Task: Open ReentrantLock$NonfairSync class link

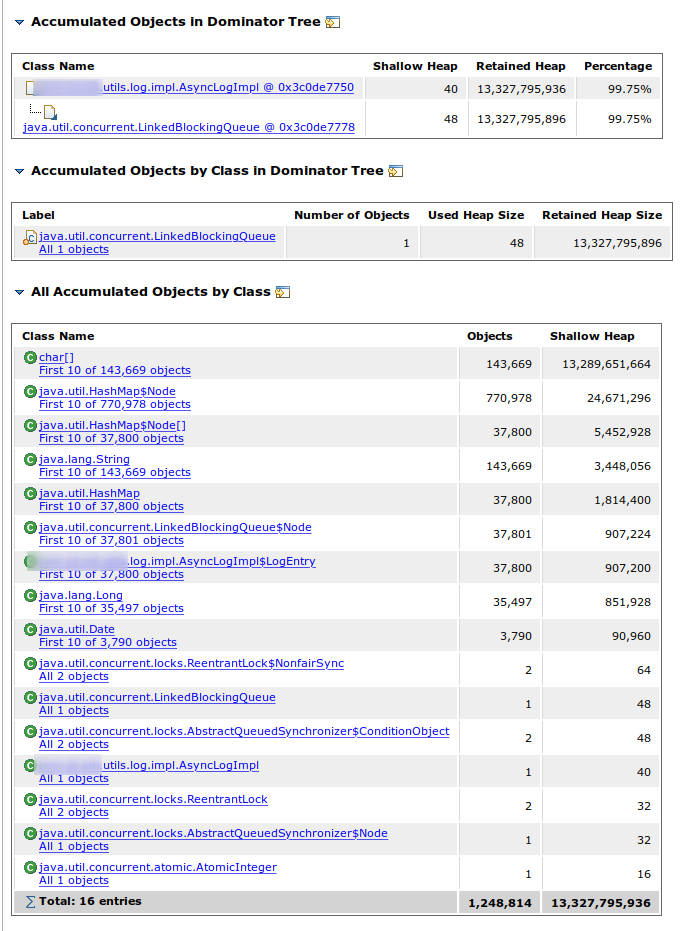Action: pos(191,663)
